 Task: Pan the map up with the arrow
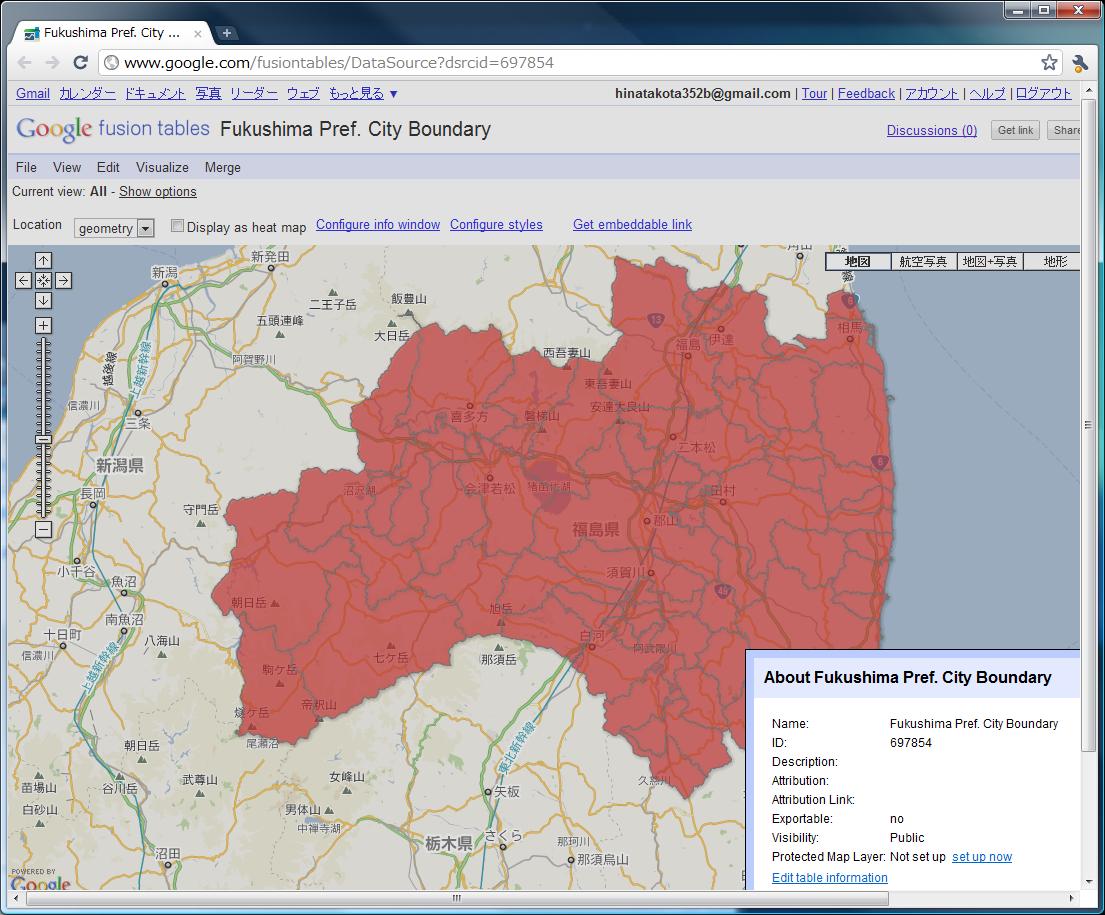(43, 260)
